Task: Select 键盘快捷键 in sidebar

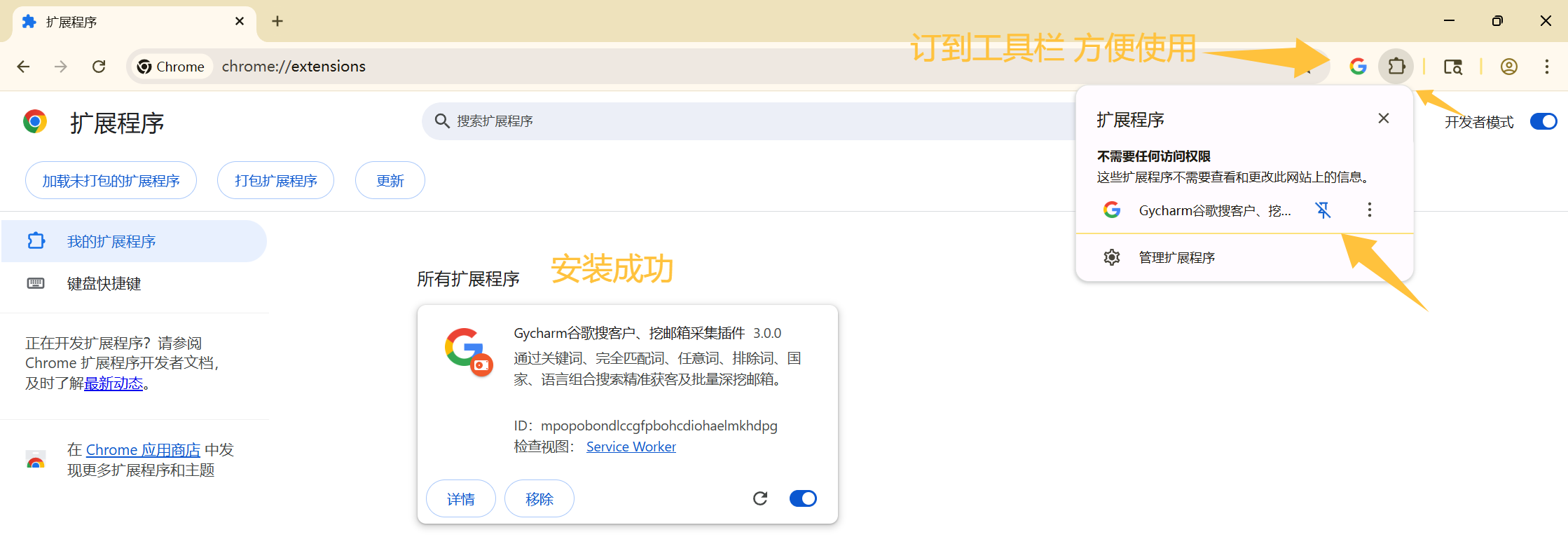Action: pyautogui.click(x=133, y=283)
